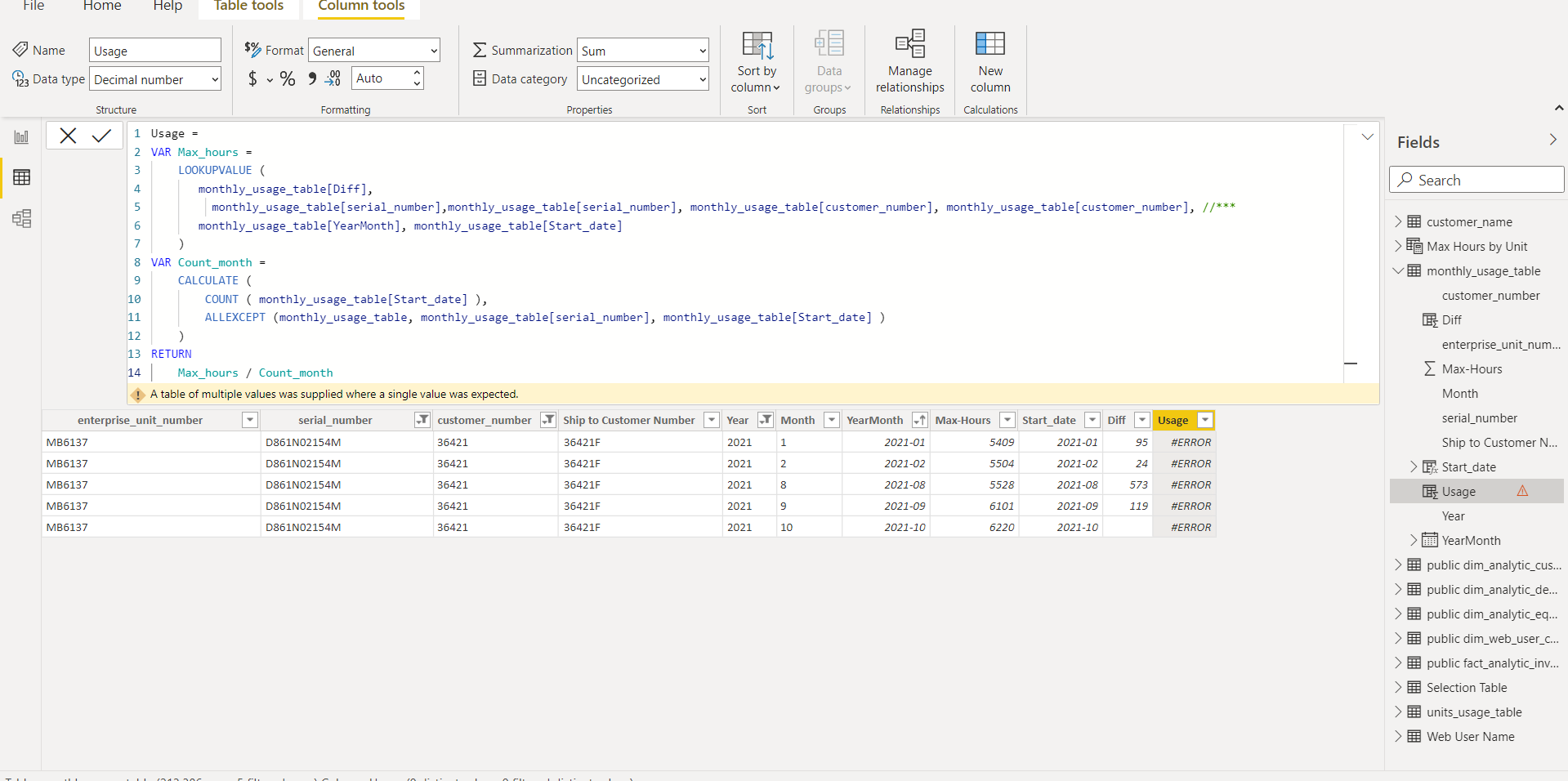Screen dimensions: 1568x781
Task: Apply percentage format icon
Action: click(x=288, y=78)
